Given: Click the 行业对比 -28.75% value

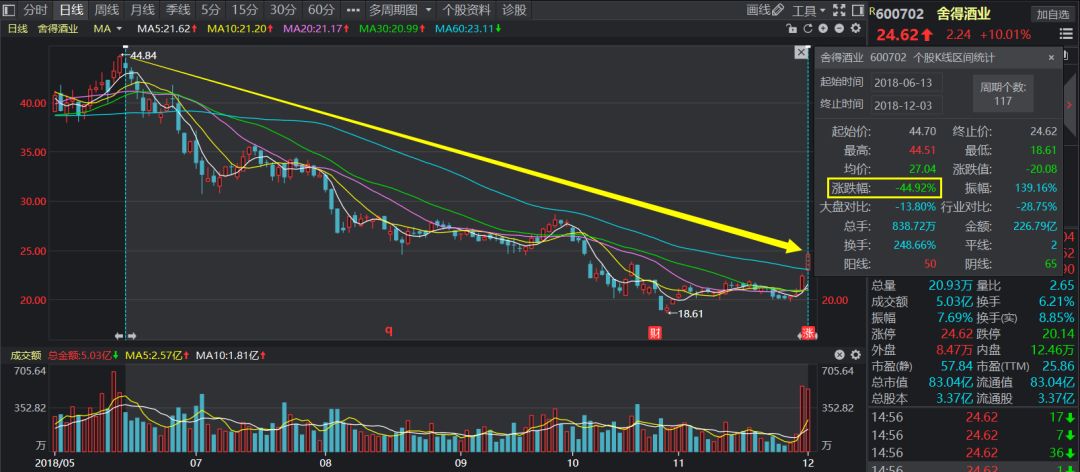Looking at the screenshot, I should [1037, 206].
